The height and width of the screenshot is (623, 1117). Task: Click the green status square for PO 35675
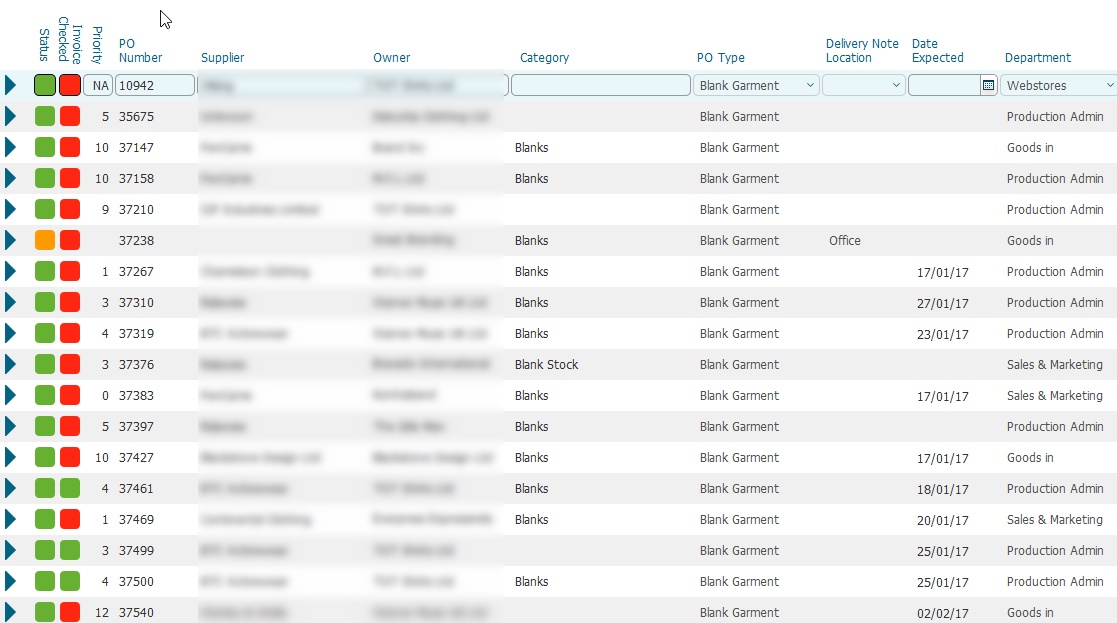point(45,116)
